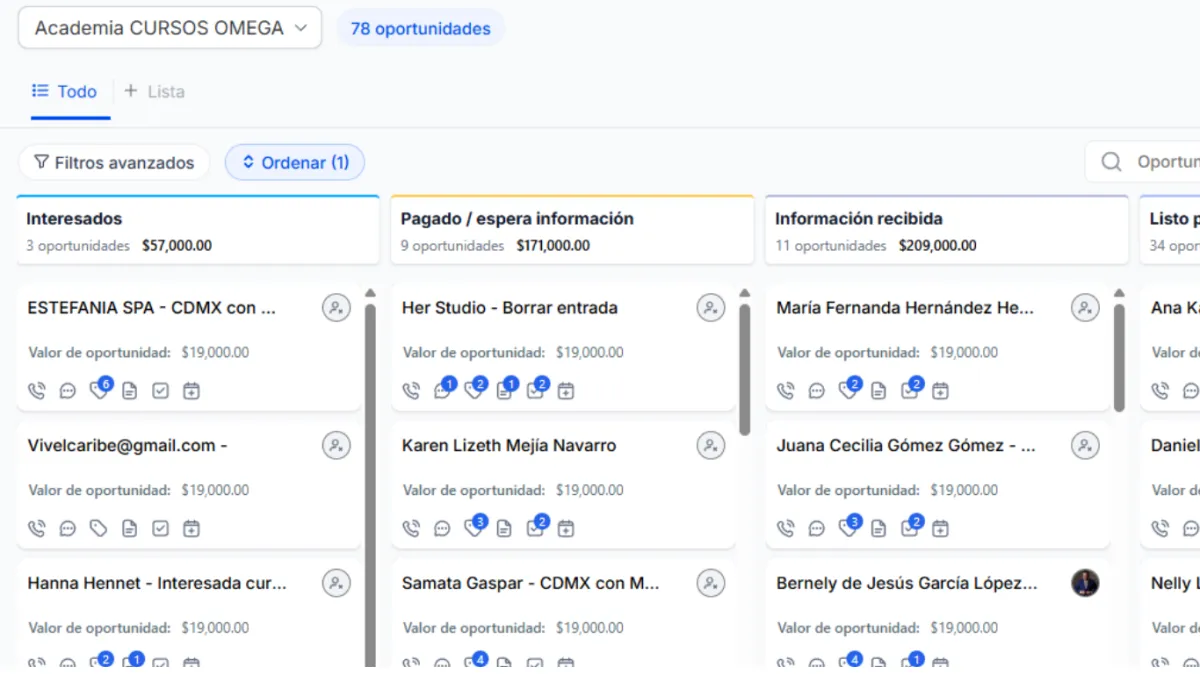Open tags icon on Juana Cecilia Gómez card
This screenshot has width=1200, height=674.
849,528
